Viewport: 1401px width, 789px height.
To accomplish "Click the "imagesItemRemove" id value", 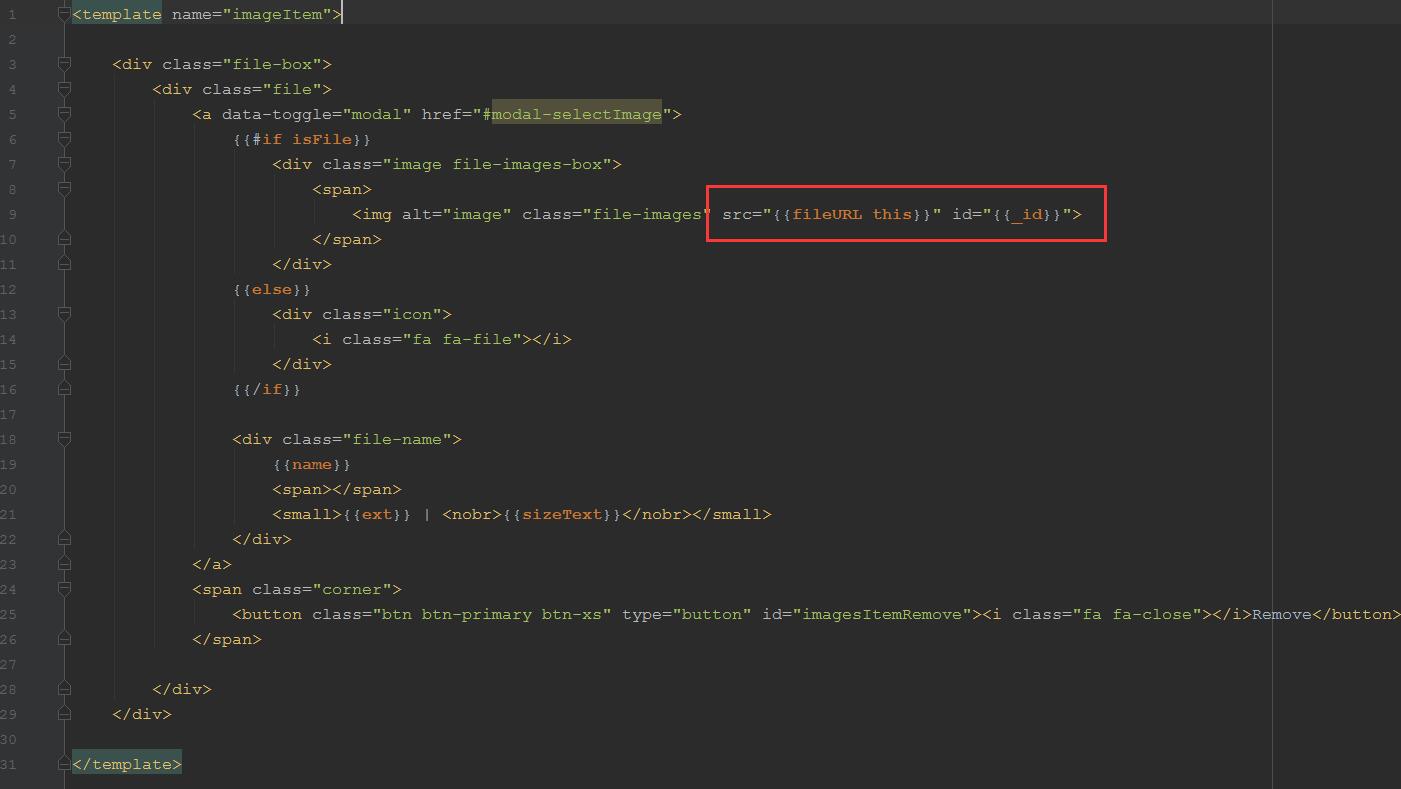I will (882, 614).
